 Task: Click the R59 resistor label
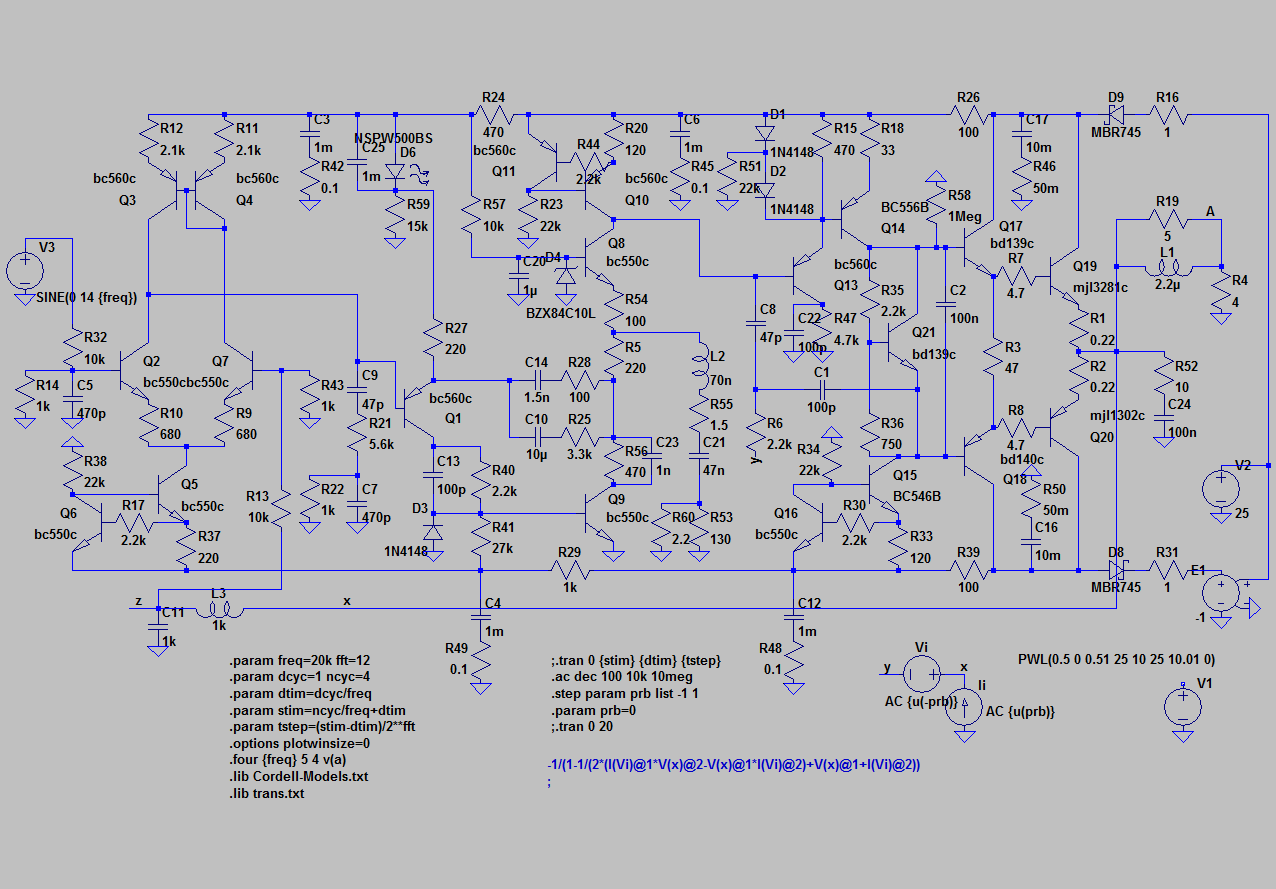click(419, 204)
